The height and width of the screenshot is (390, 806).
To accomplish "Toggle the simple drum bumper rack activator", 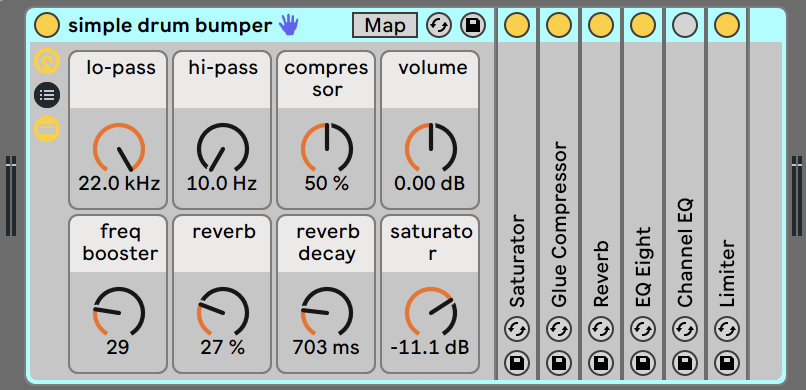I will click(x=47, y=25).
